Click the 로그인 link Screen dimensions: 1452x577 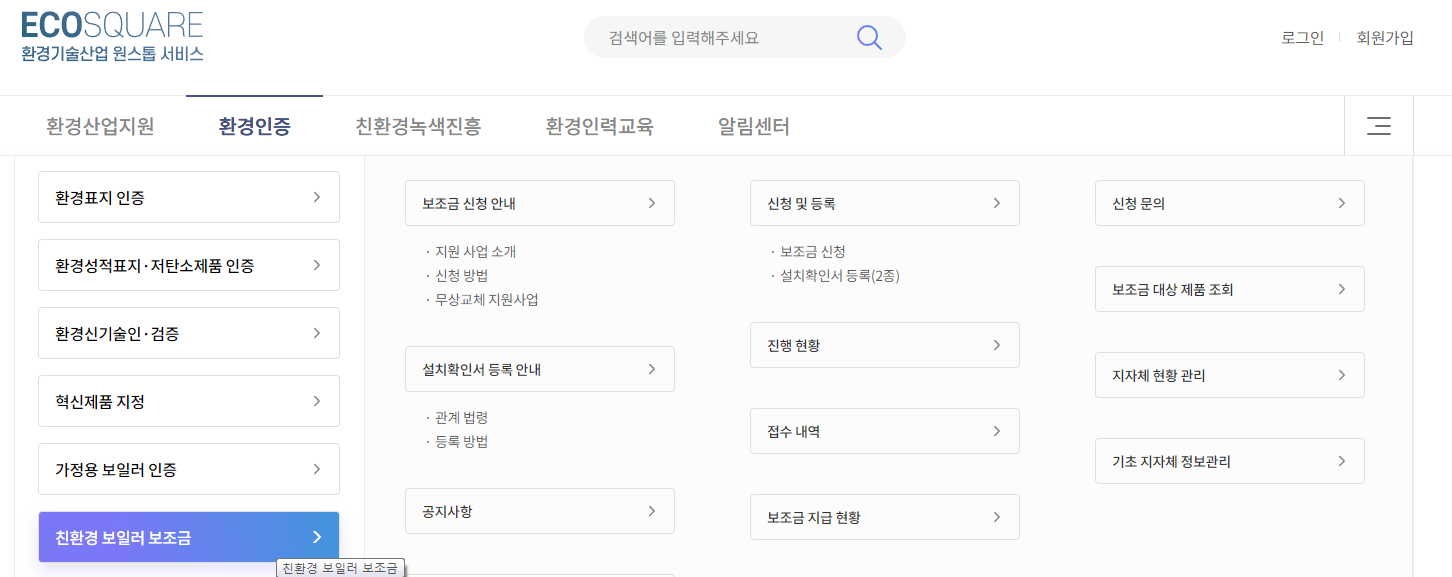(x=1301, y=37)
